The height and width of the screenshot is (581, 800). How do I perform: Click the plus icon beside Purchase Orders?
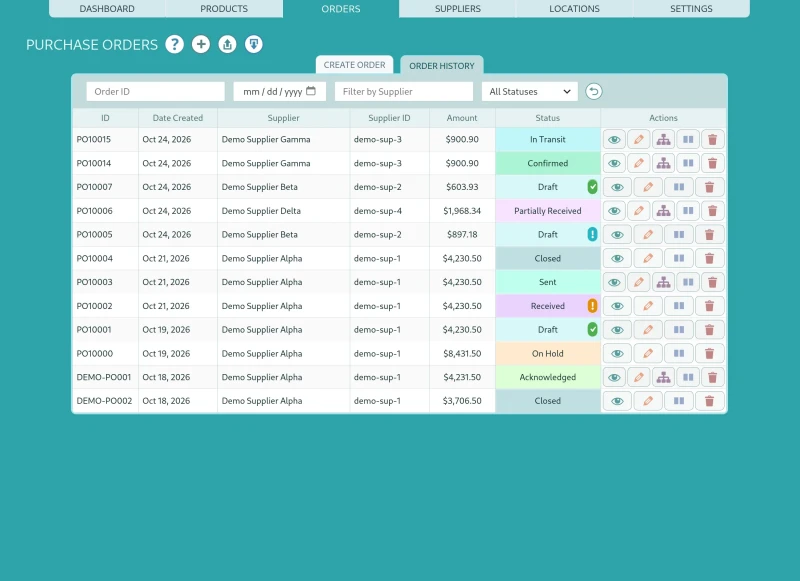[201, 44]
